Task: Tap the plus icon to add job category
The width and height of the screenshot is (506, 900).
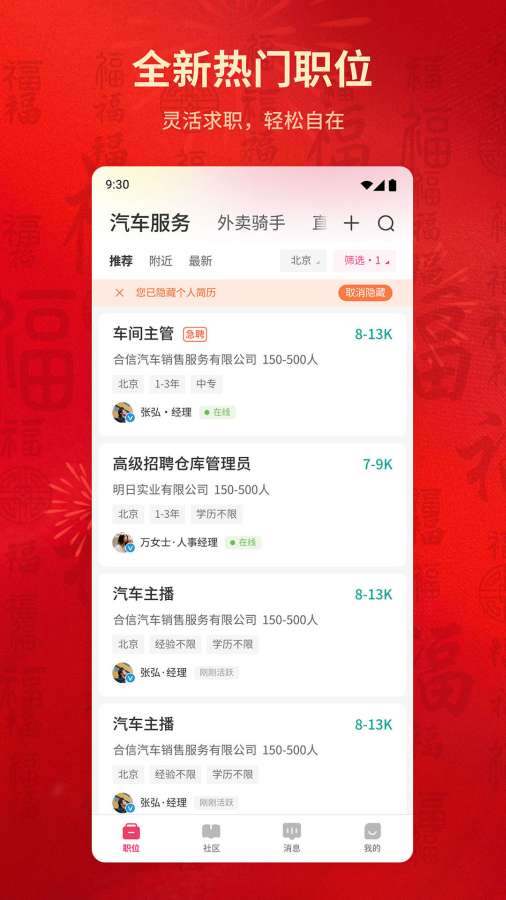Action: point(351,223)
